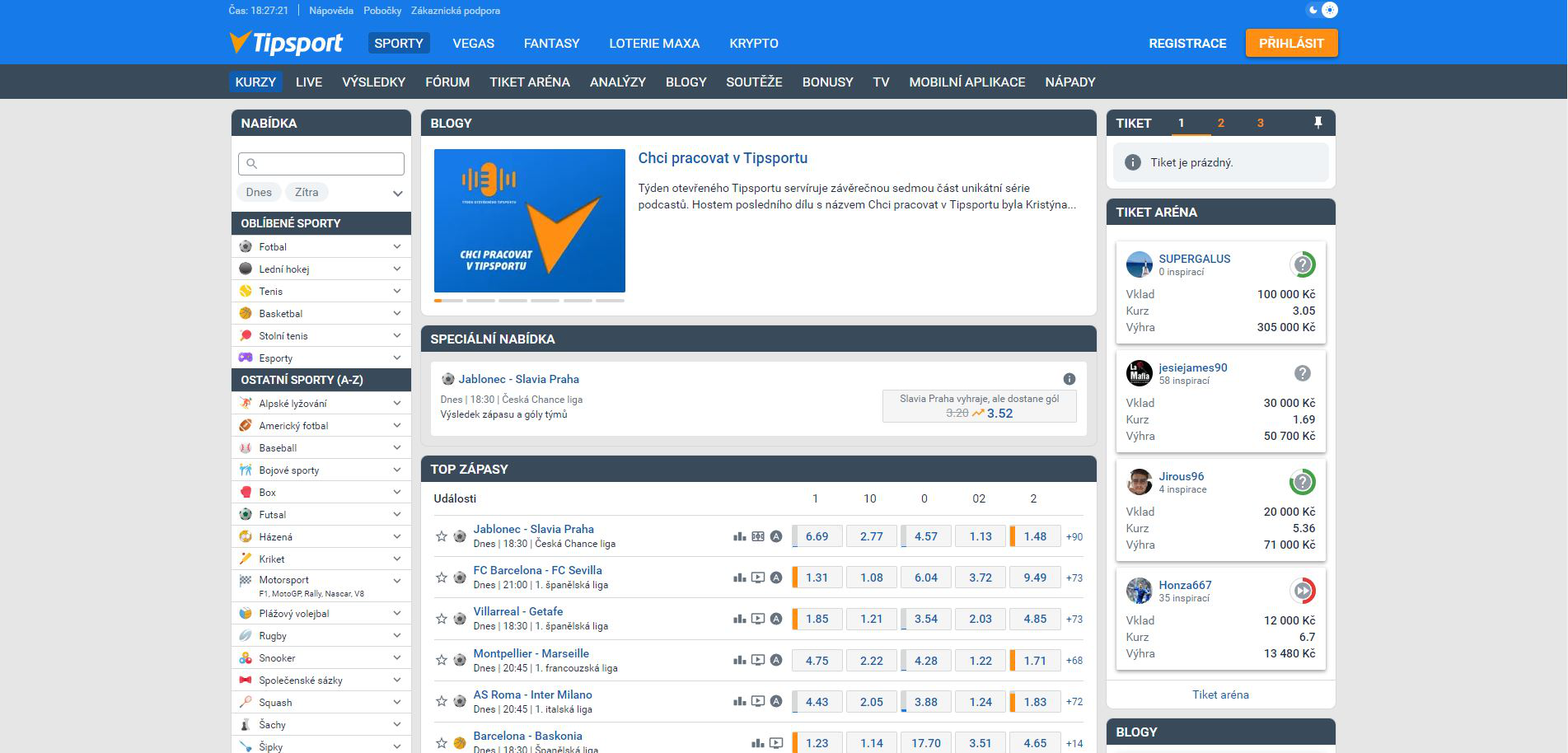
Task: Open analysis icon for Villarreal - Getafe
Action: pyautogui.click(x=776, y=619)
